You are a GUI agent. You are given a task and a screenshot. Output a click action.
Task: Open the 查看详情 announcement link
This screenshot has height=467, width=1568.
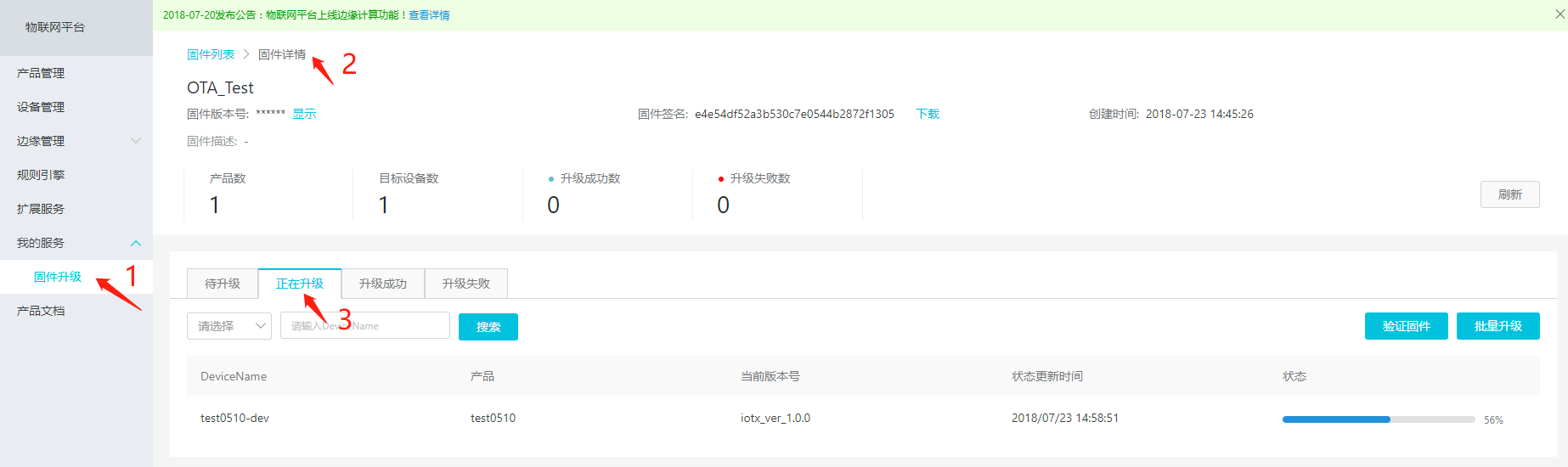tap(429, 15)
